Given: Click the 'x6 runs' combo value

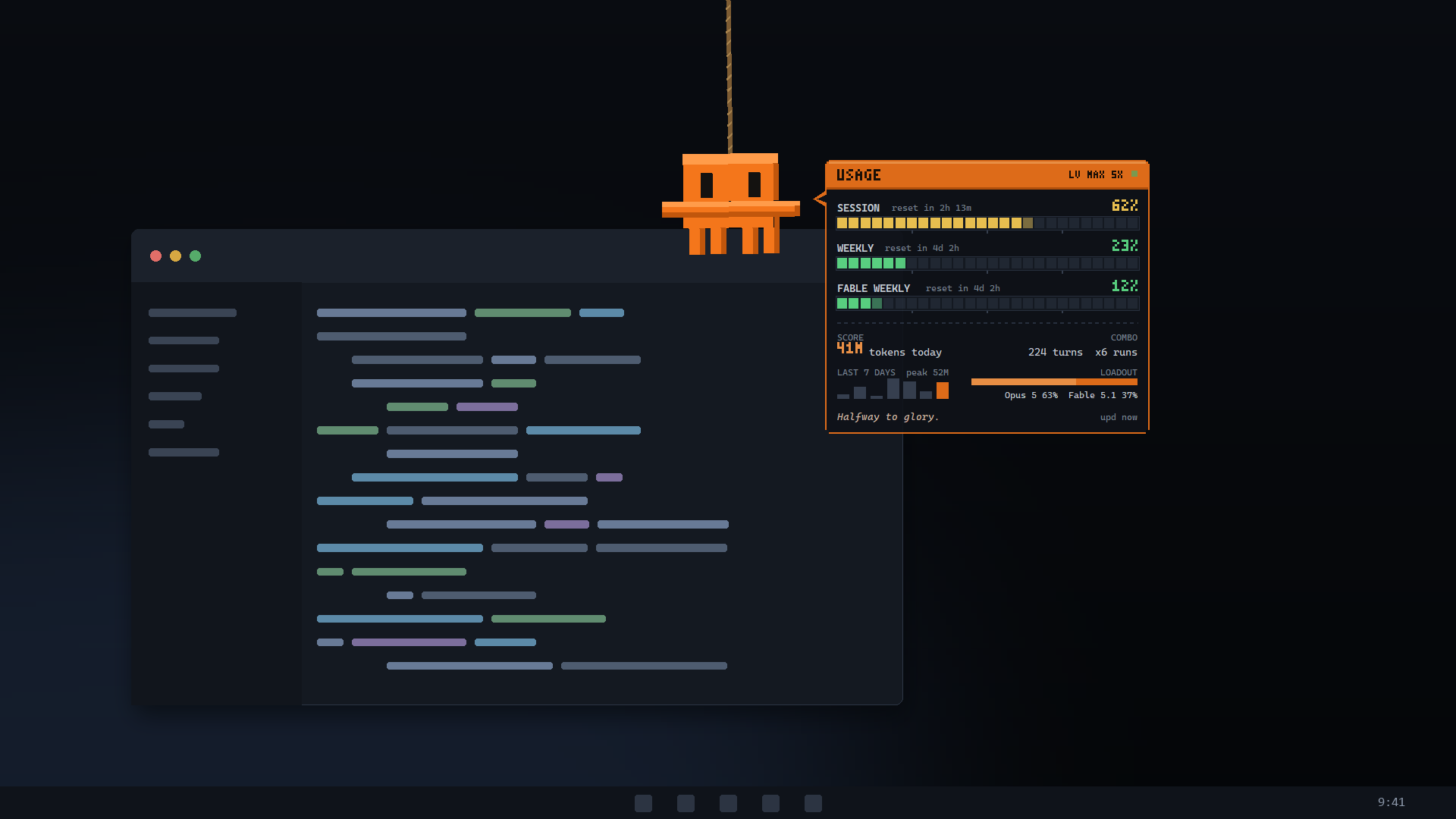Looking at the screenshot, I should [1116, 353].
